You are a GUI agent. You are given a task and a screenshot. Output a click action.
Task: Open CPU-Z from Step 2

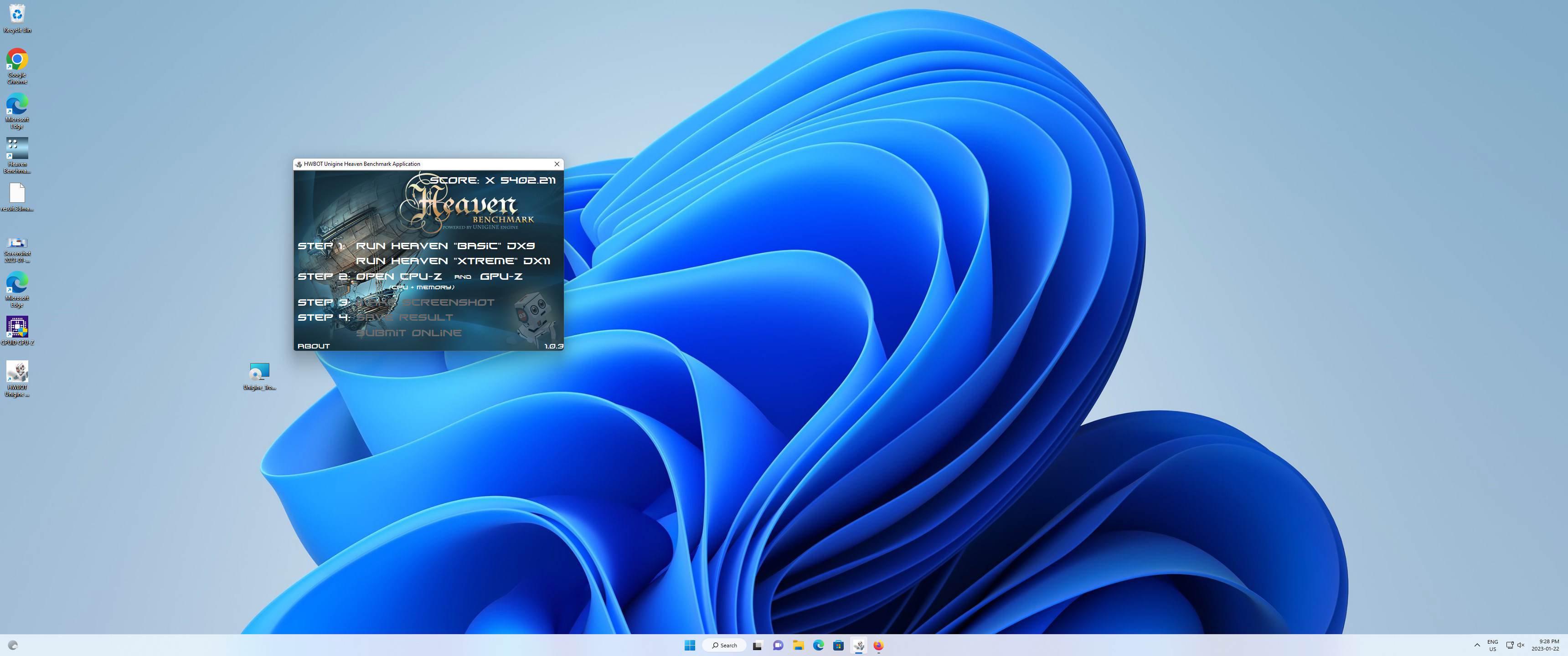click(x=399, y=276)
